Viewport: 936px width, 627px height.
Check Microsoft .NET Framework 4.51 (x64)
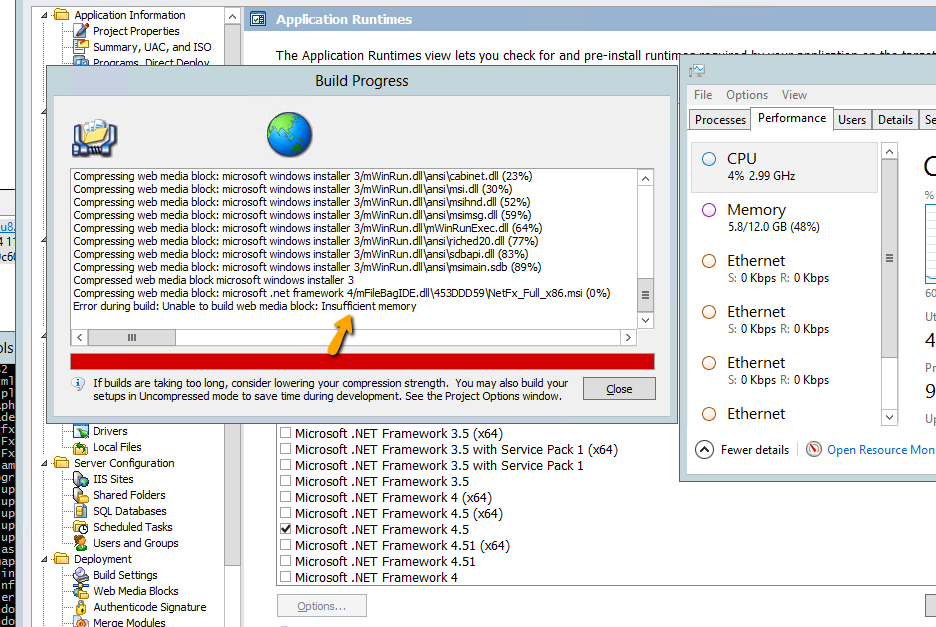click(x=285, y=545)
